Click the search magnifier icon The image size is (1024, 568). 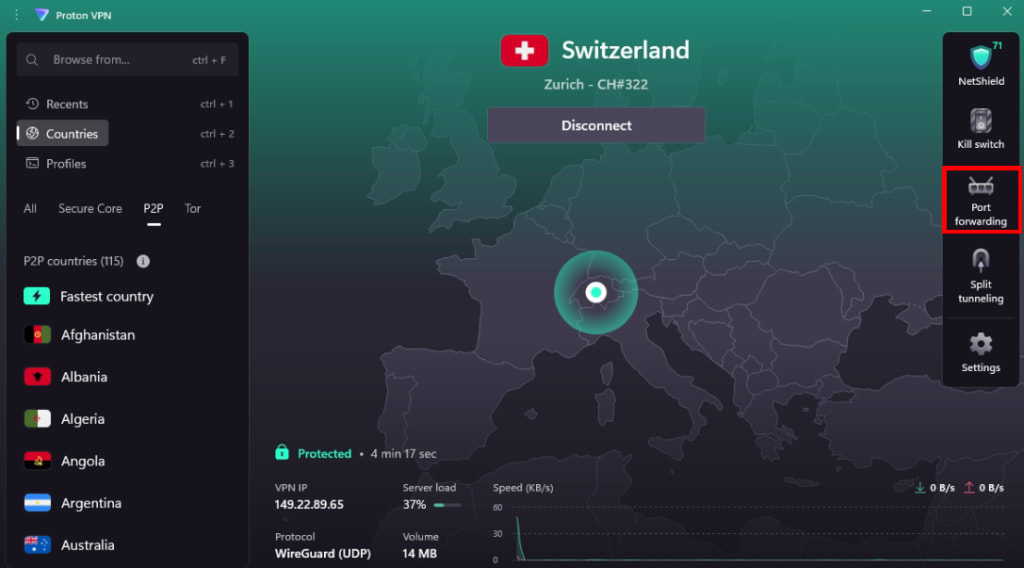(31, 60)
